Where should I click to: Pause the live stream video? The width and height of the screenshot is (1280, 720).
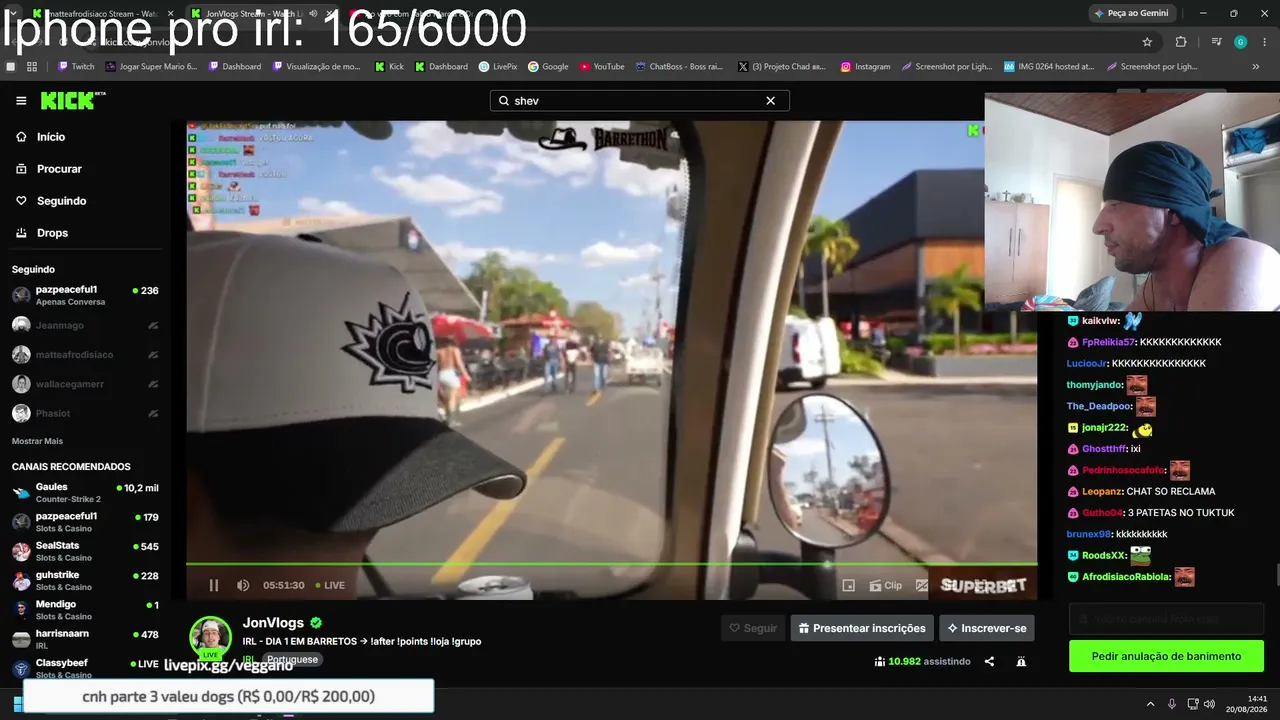pos(213,585)
